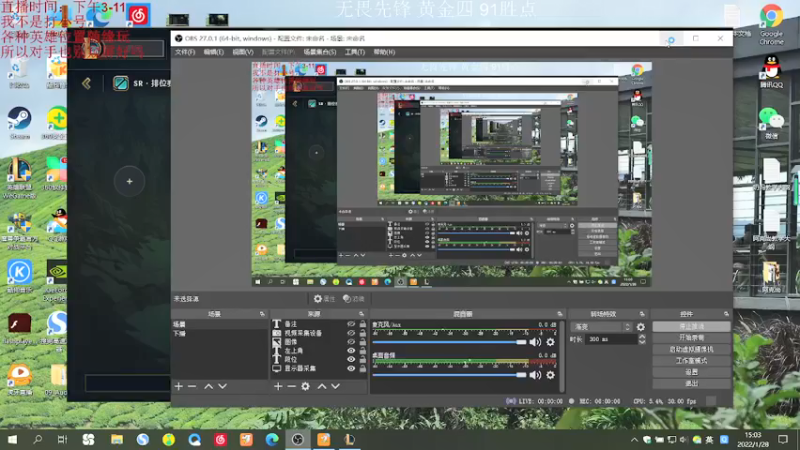800x450 pixels.
Task: Toggle lock on 显示器采集 source
Action: coord(362,368)
